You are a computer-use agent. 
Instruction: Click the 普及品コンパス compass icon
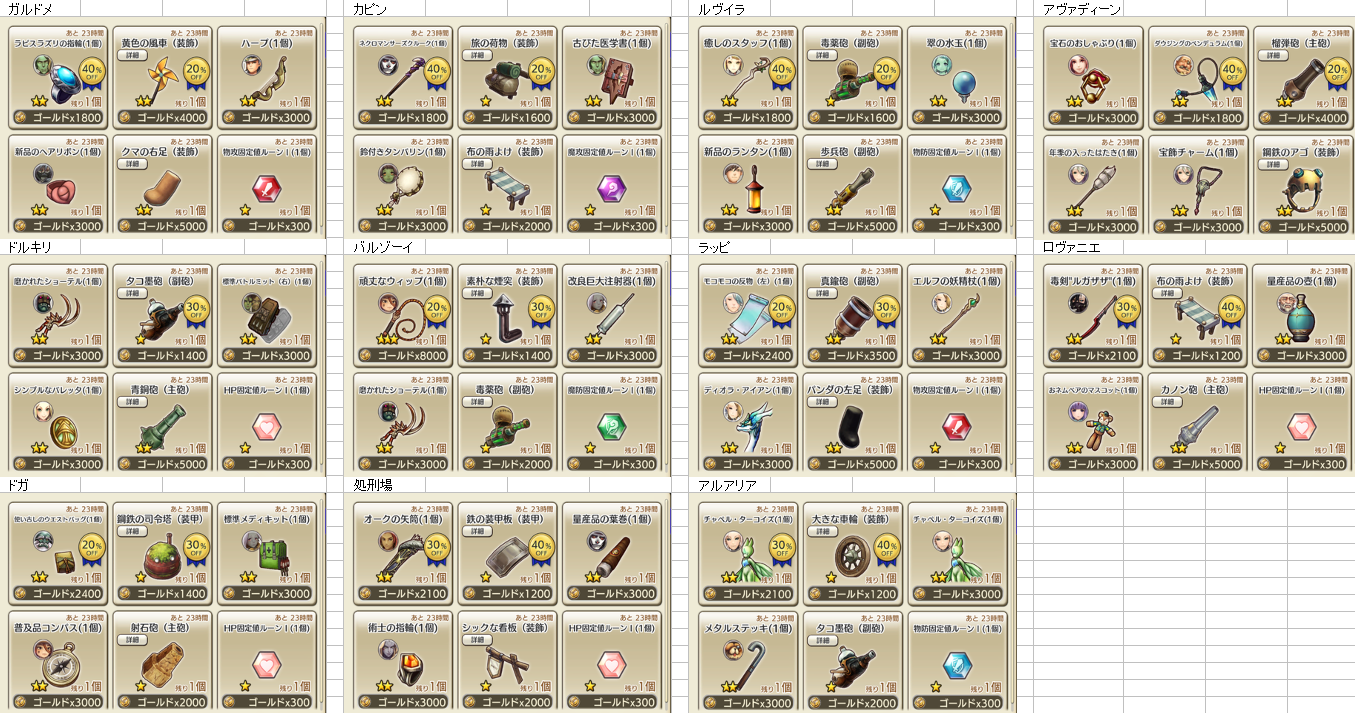59,663
